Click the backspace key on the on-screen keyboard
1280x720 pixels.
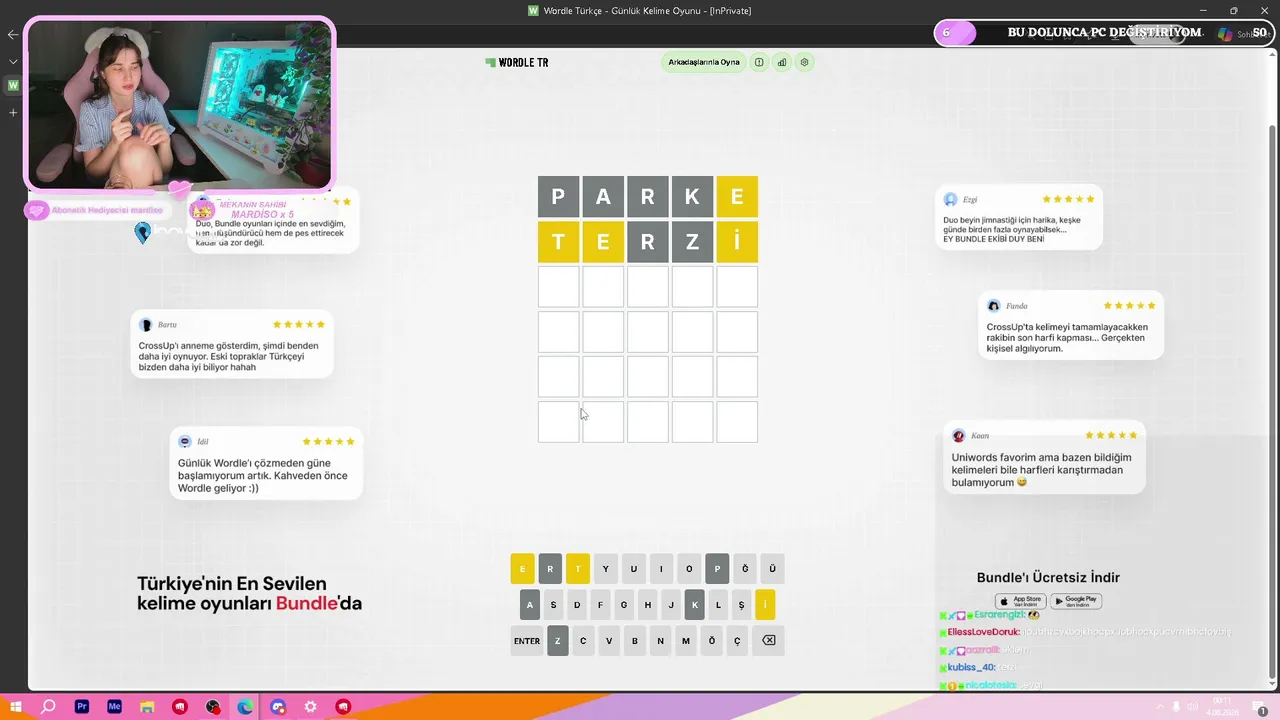769,641
